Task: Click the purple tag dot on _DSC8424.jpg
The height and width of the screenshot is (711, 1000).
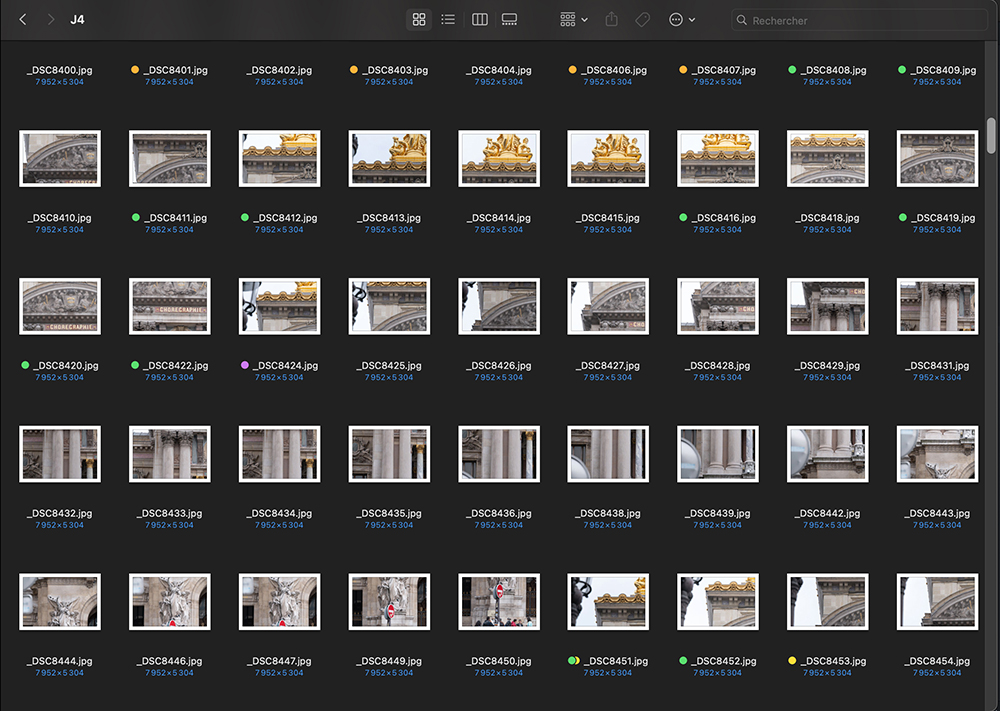Action: tap(245, 366)
